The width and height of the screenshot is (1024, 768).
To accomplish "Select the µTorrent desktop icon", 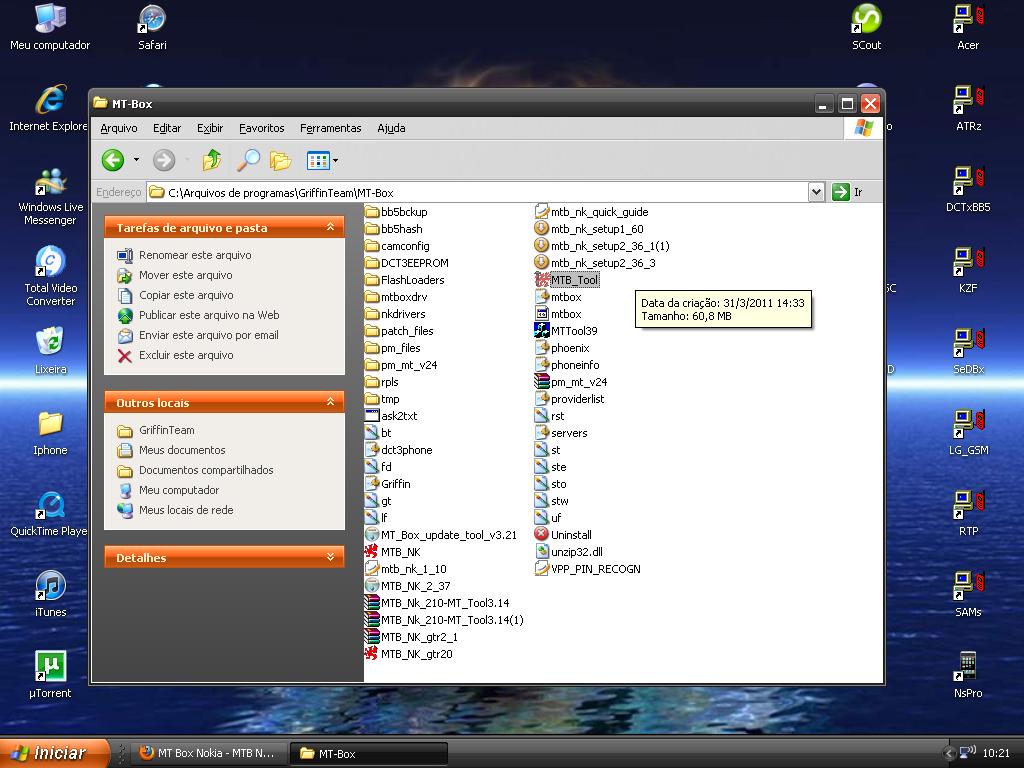I will pos(50,675).
